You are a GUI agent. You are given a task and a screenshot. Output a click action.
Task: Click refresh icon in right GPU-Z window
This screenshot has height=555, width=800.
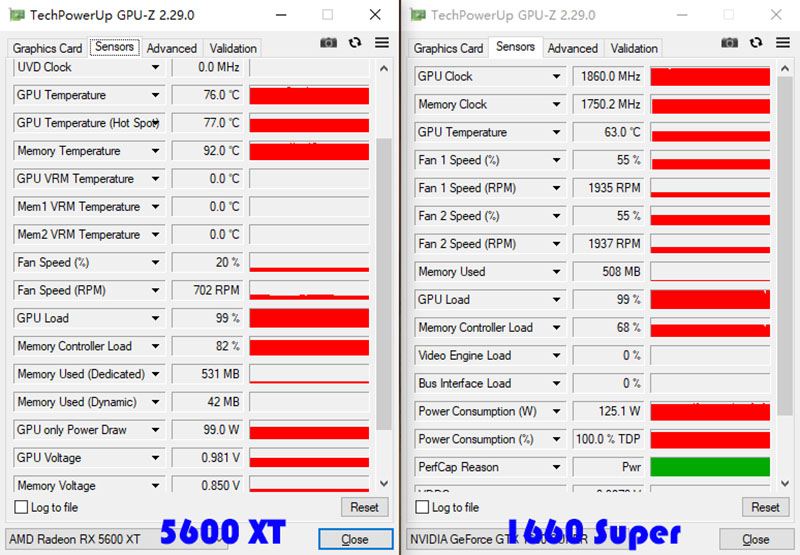tap(756, 42)
